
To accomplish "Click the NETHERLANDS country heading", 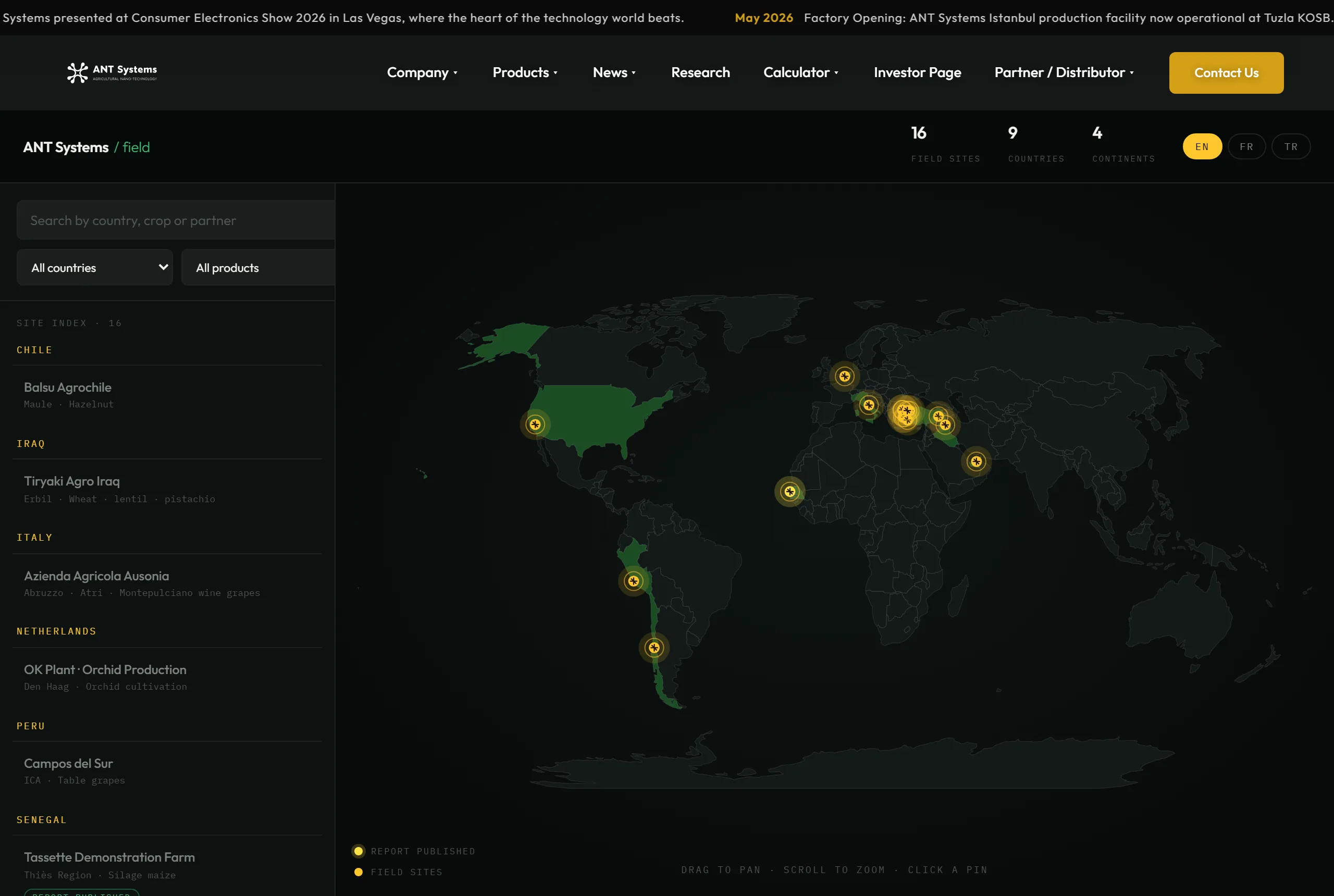I will [57, 631].
